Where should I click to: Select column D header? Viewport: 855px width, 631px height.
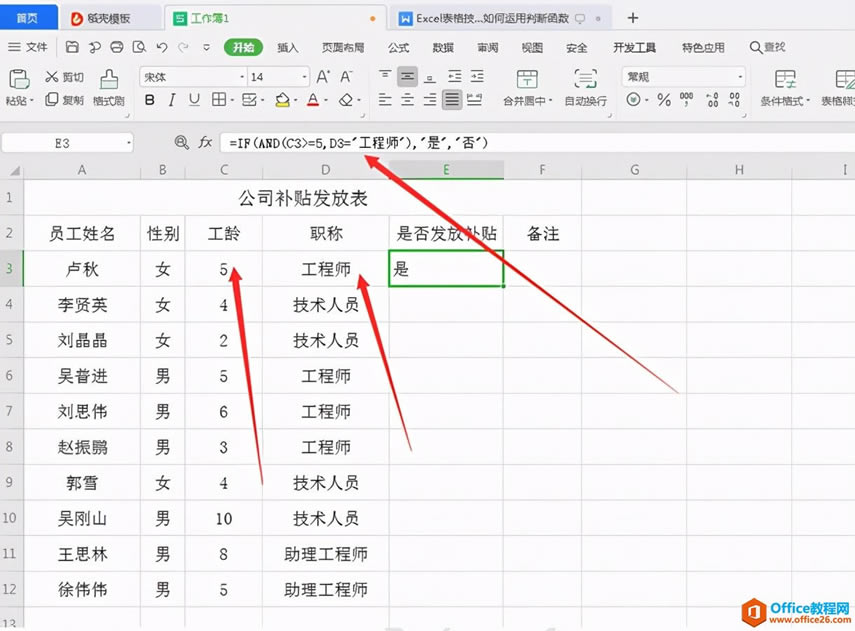[x=326, y=170]
